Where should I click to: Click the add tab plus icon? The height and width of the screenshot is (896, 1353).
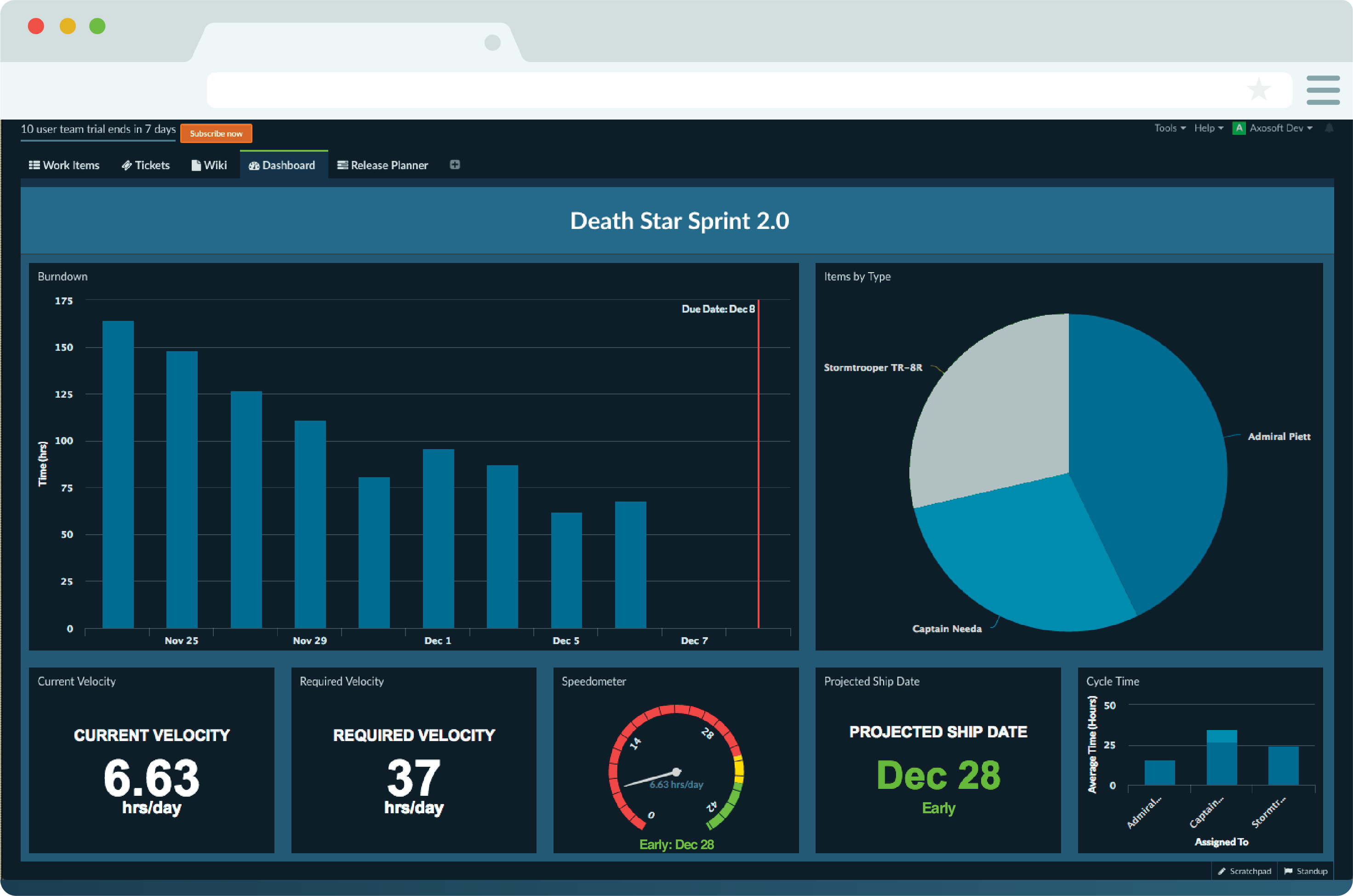(455, 165)
